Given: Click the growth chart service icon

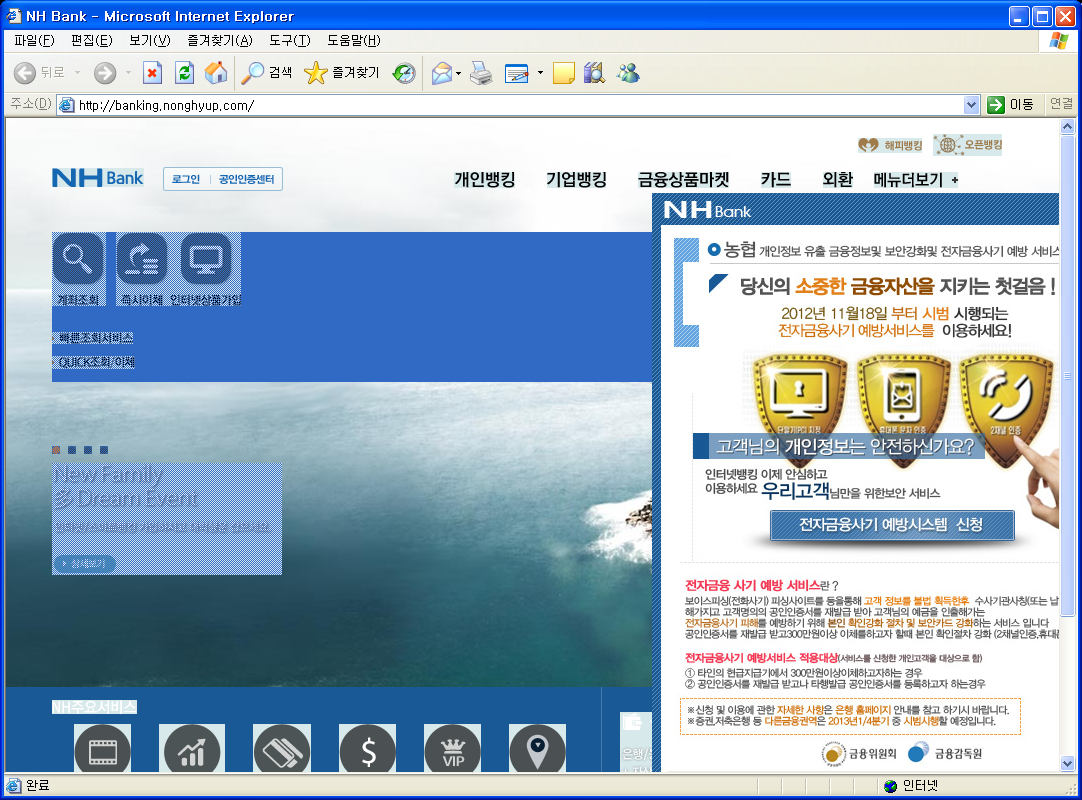Looking at the screenshot, I should [192, 749].
